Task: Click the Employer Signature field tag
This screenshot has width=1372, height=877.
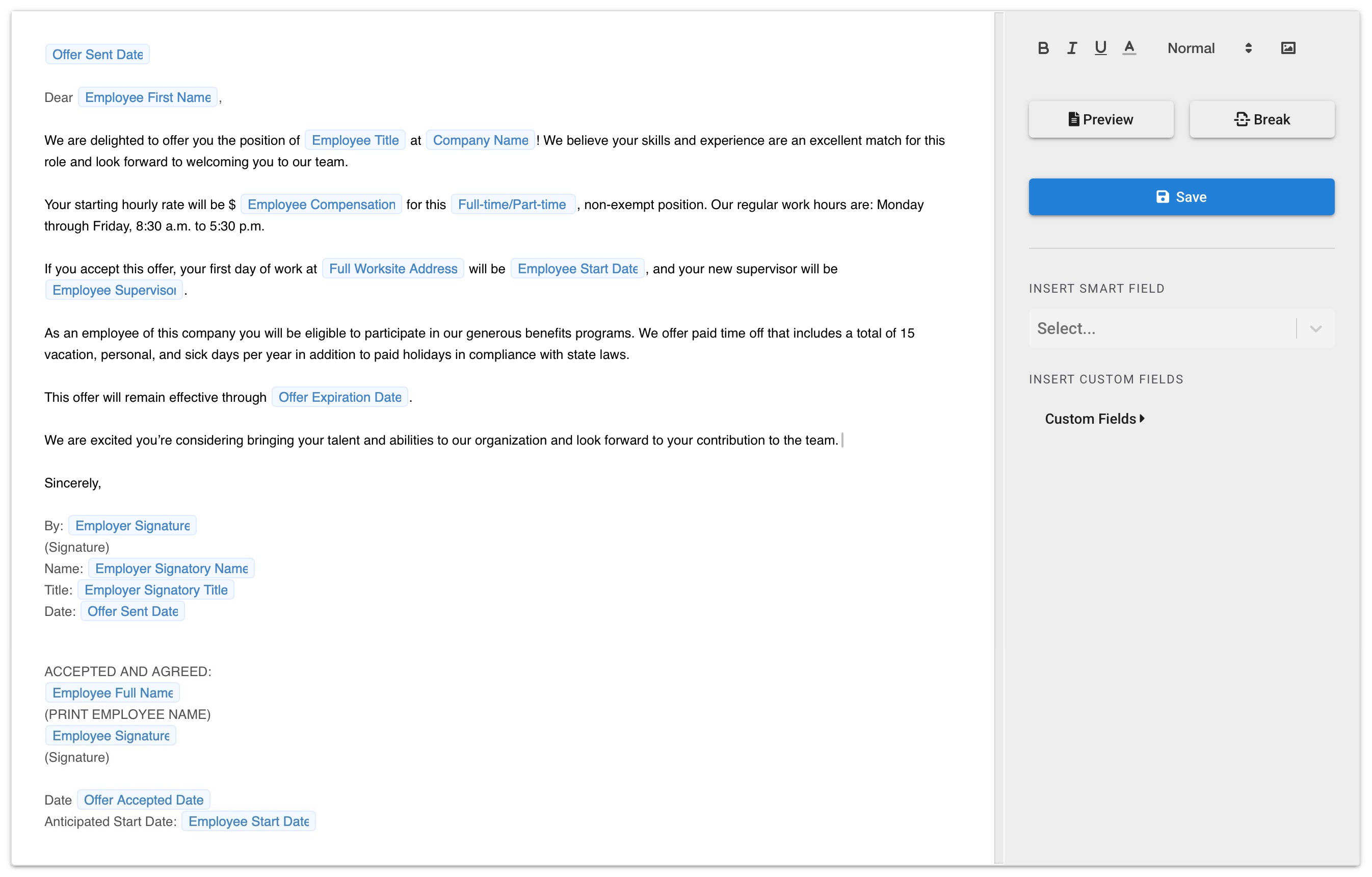Action: tap(132, 525)
